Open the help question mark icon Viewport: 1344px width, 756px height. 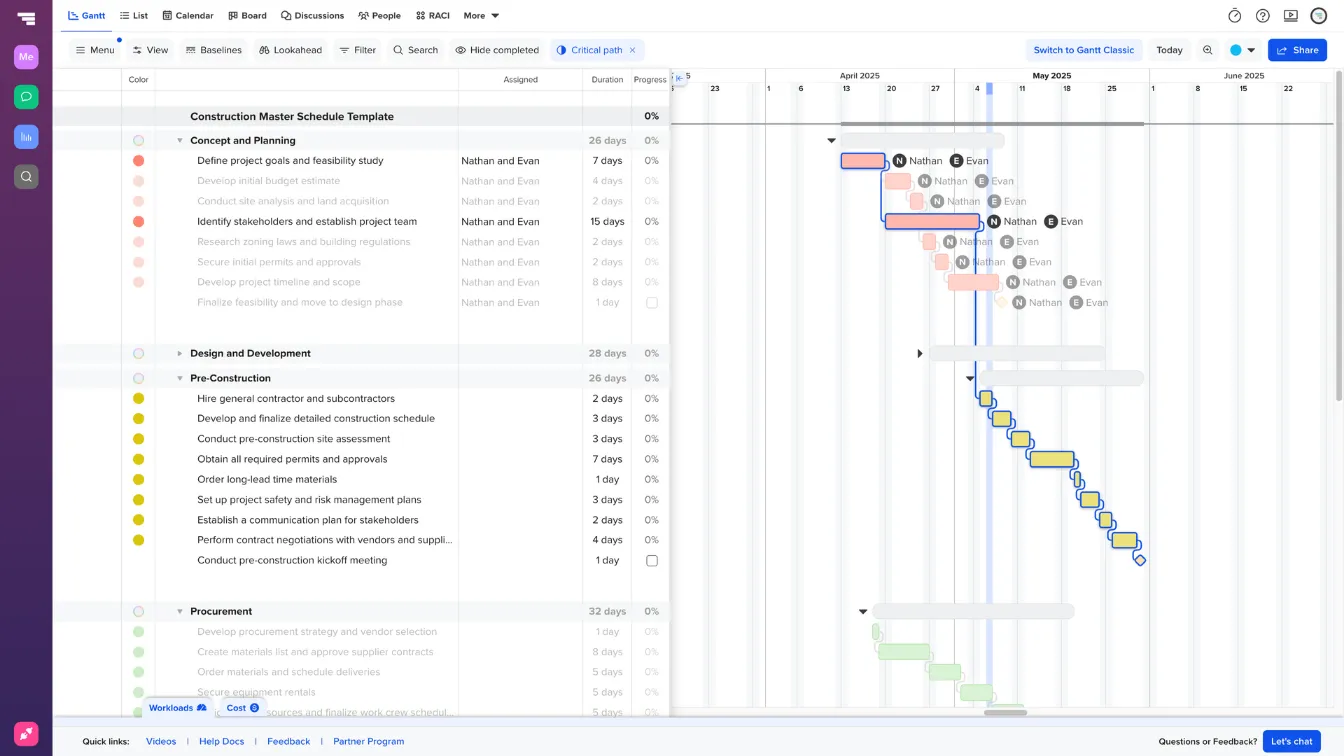click(1262, 15)
